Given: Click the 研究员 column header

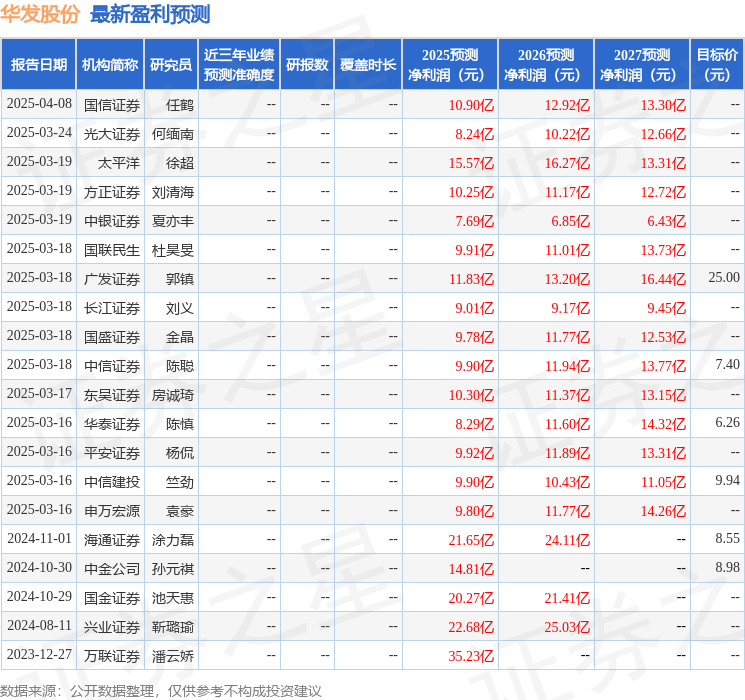Looking at the screenshot, I should coord(171,65).
